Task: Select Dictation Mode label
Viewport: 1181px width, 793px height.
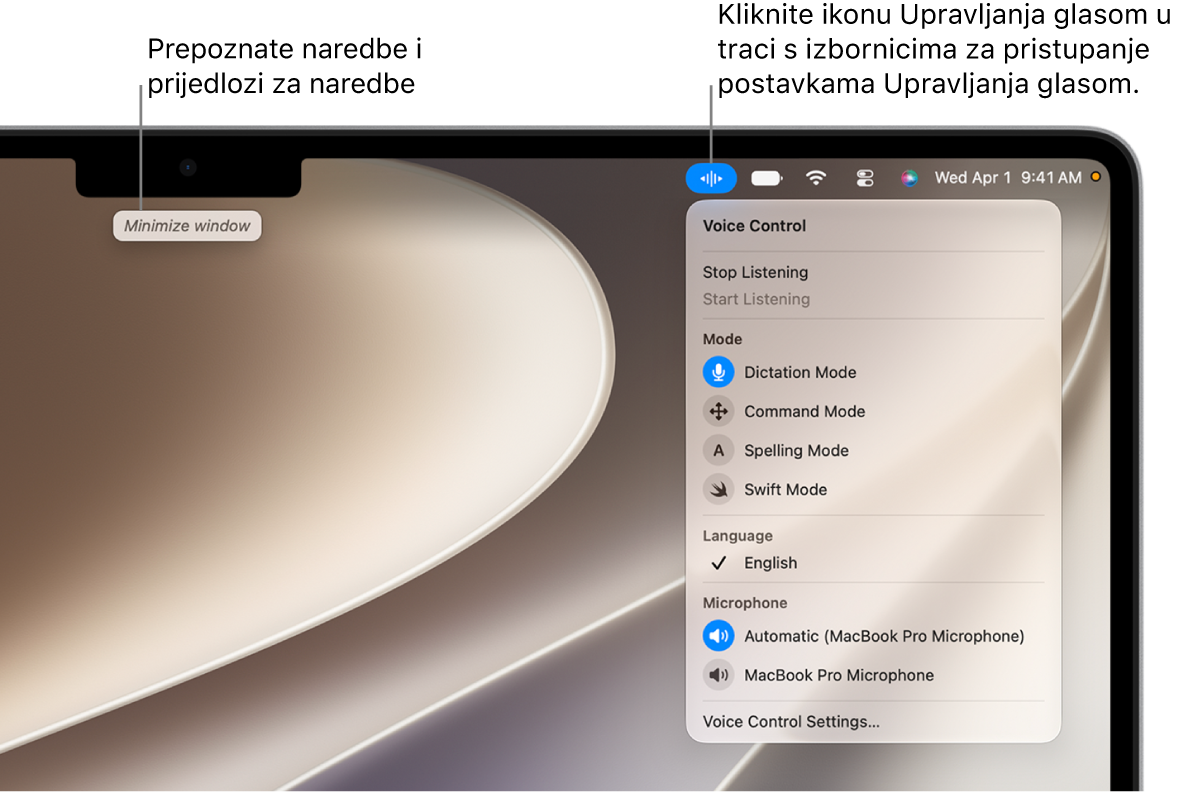Action: click(x=800, y=372)
